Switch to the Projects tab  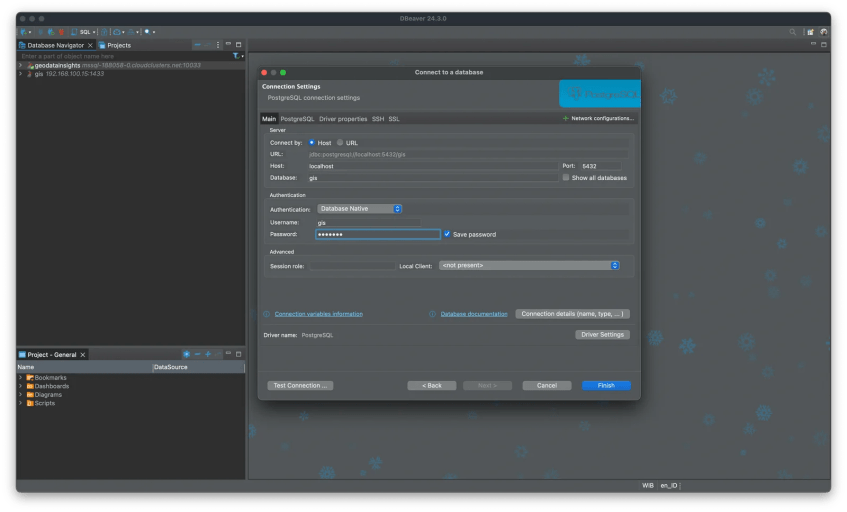115,45
